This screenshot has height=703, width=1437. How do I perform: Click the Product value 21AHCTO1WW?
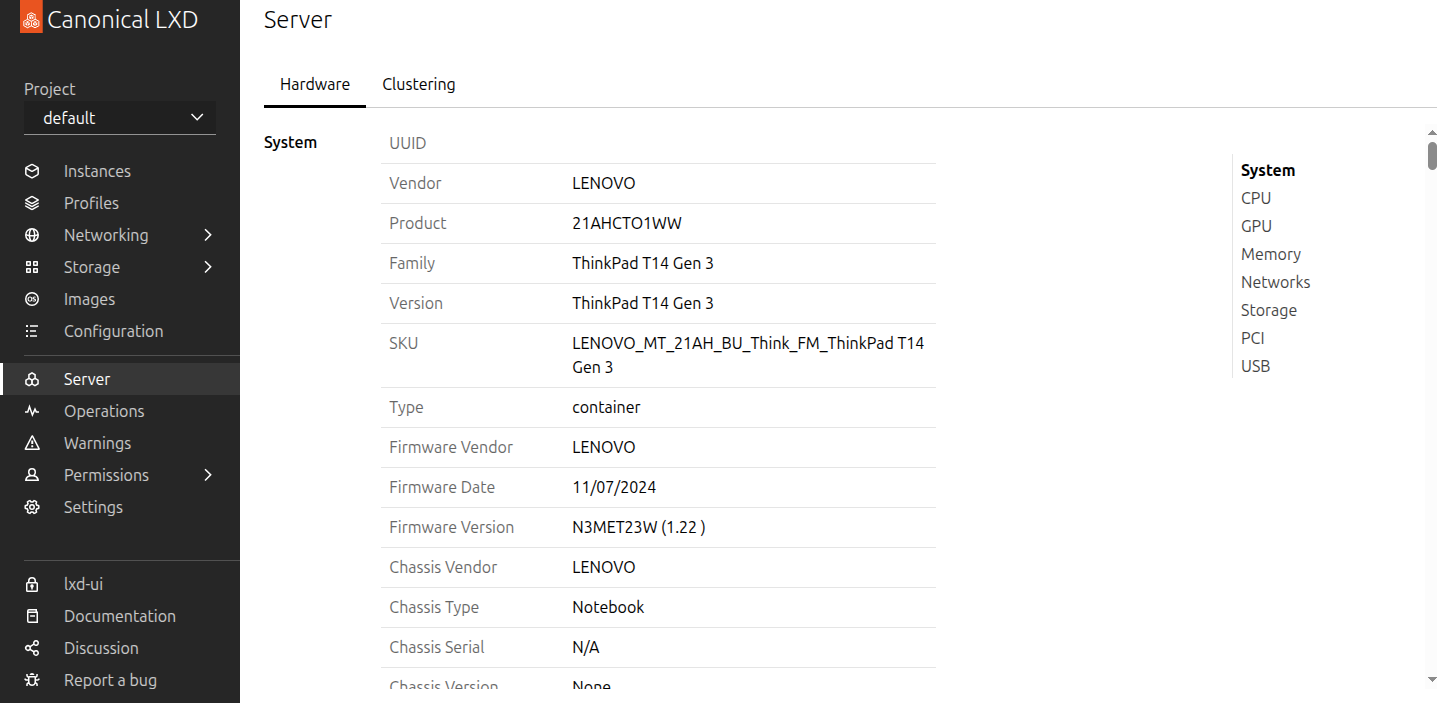627,223
